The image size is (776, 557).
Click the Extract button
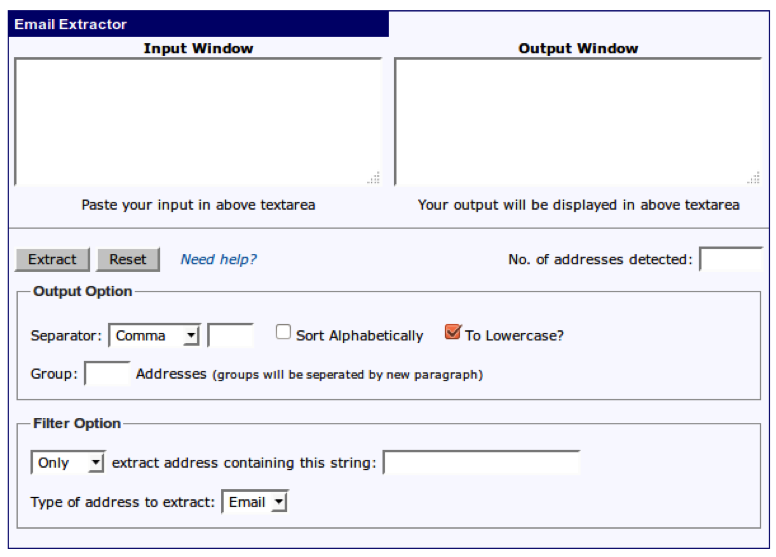coord(52,259)
